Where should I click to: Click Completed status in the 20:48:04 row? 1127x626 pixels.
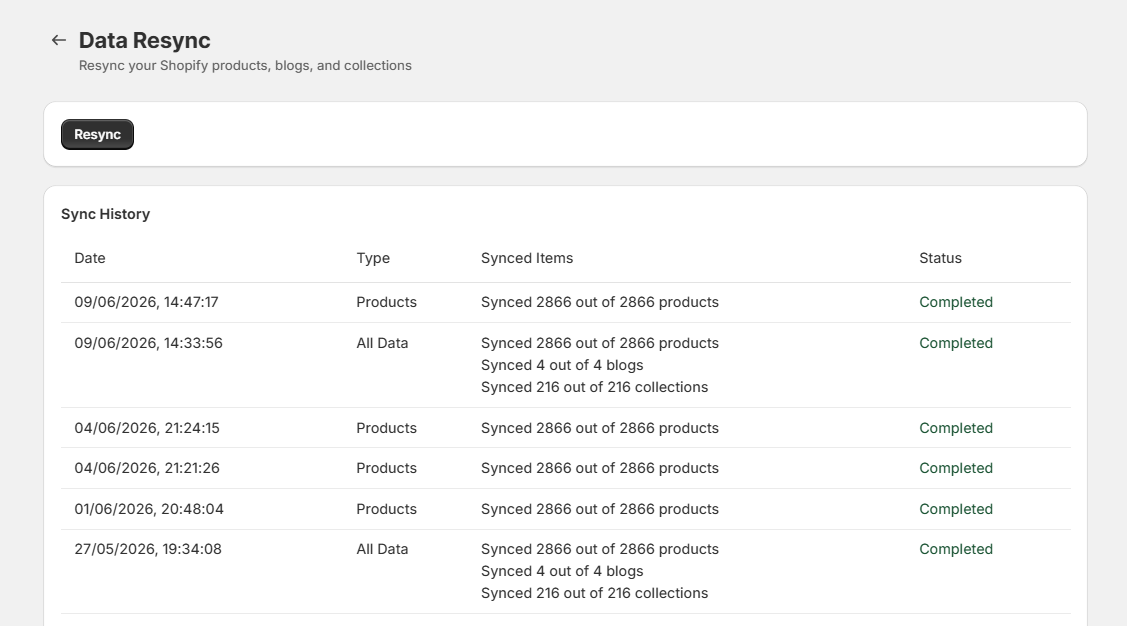(956, 509)
